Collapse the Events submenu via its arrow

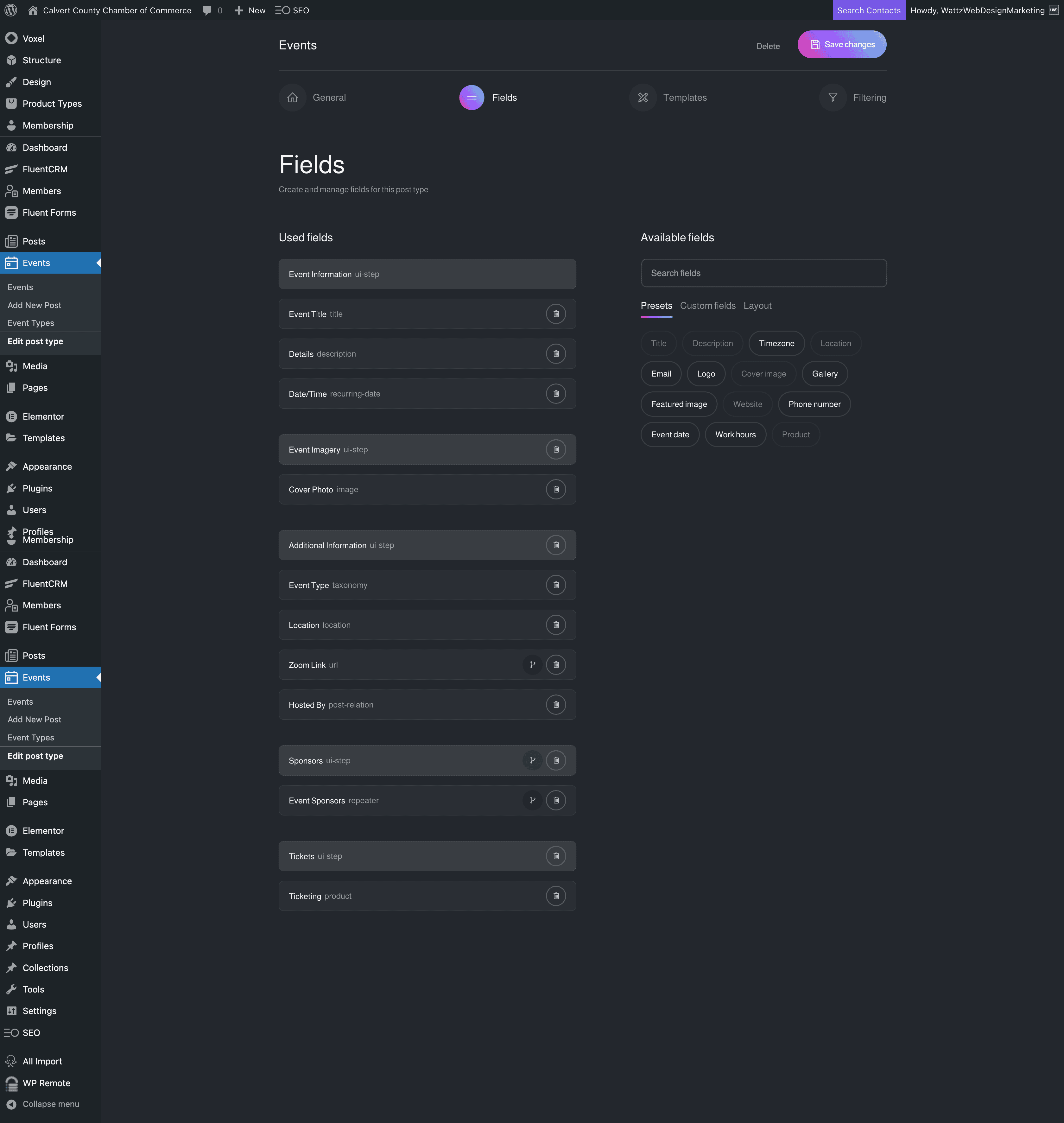[x=98, y=263]
